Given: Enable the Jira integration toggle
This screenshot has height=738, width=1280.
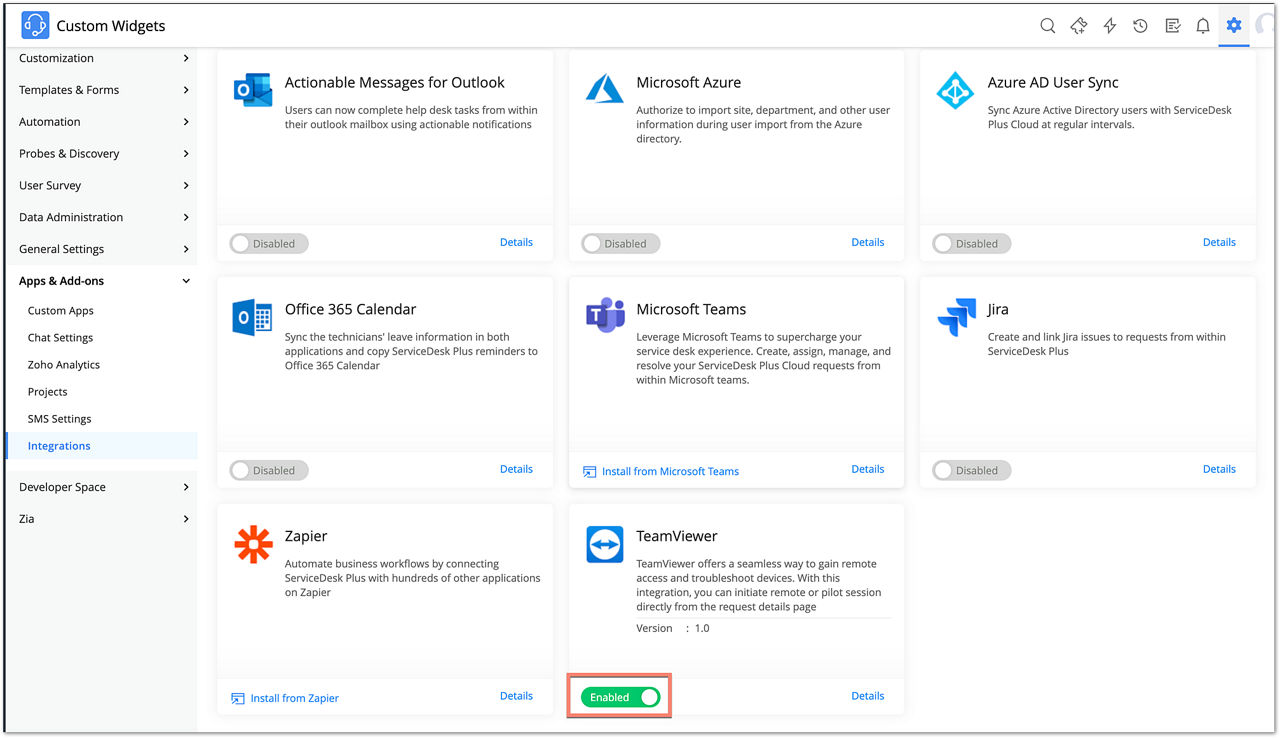Looking at the screenshot, I should coord(971,470).
